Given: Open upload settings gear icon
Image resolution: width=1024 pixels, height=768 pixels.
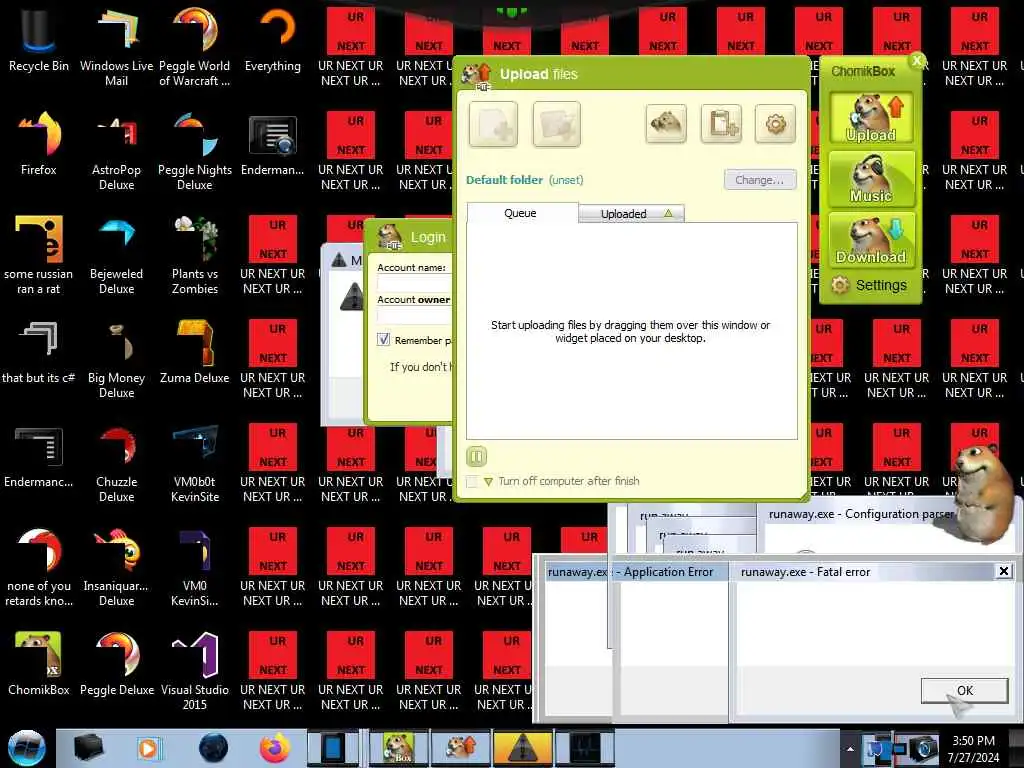Looking at the screenshot, I should 775,123.
